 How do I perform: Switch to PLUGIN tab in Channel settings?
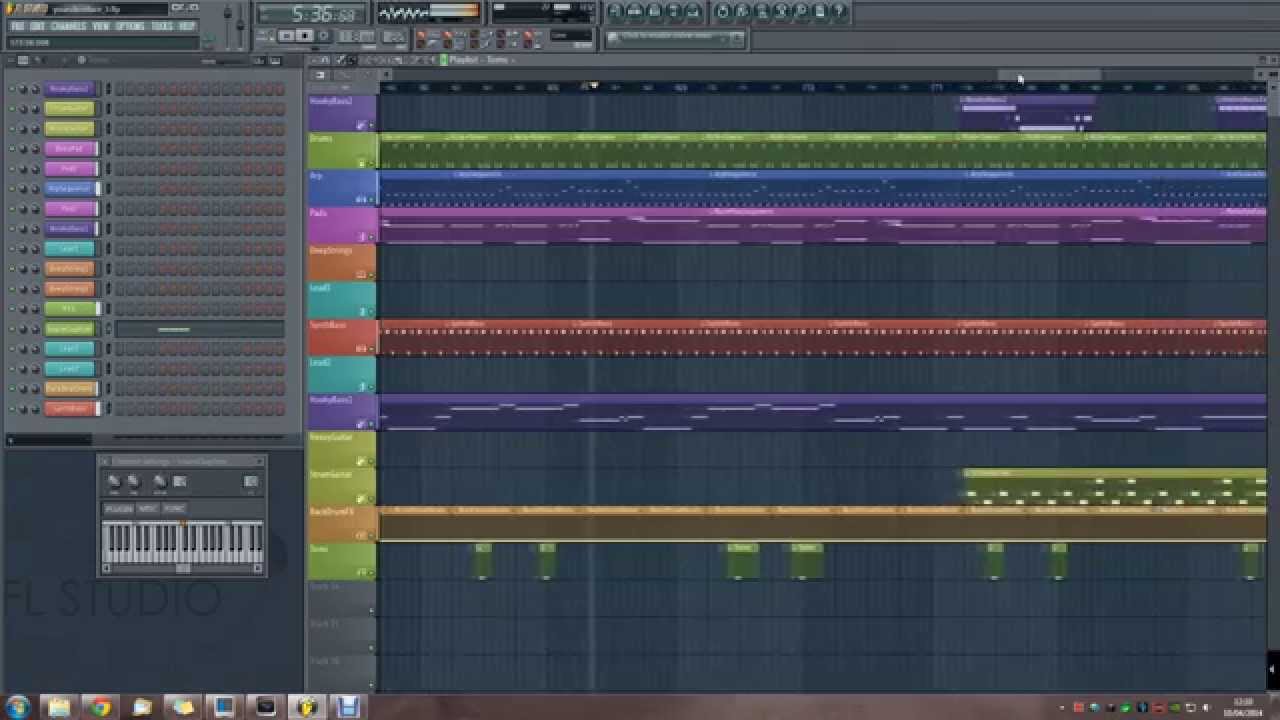point(119,508)
